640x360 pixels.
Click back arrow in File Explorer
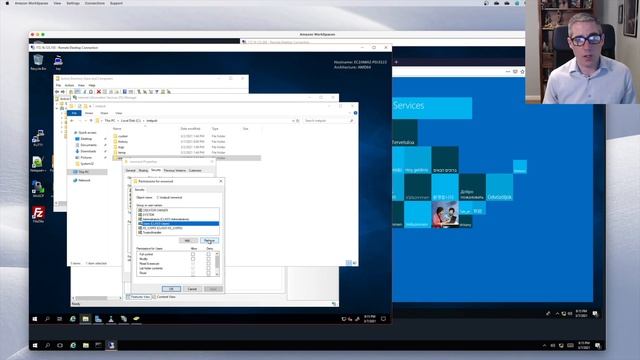coord(72,121)
